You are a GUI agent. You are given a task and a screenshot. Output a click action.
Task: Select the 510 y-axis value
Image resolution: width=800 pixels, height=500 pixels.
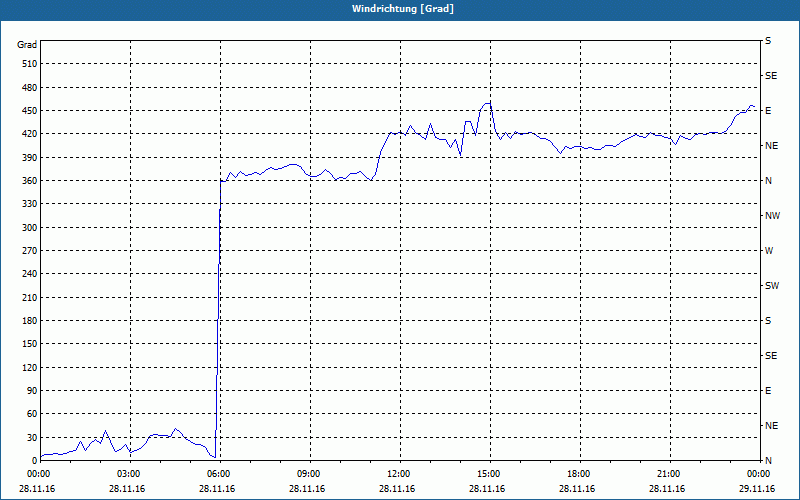tap(30, 64)
